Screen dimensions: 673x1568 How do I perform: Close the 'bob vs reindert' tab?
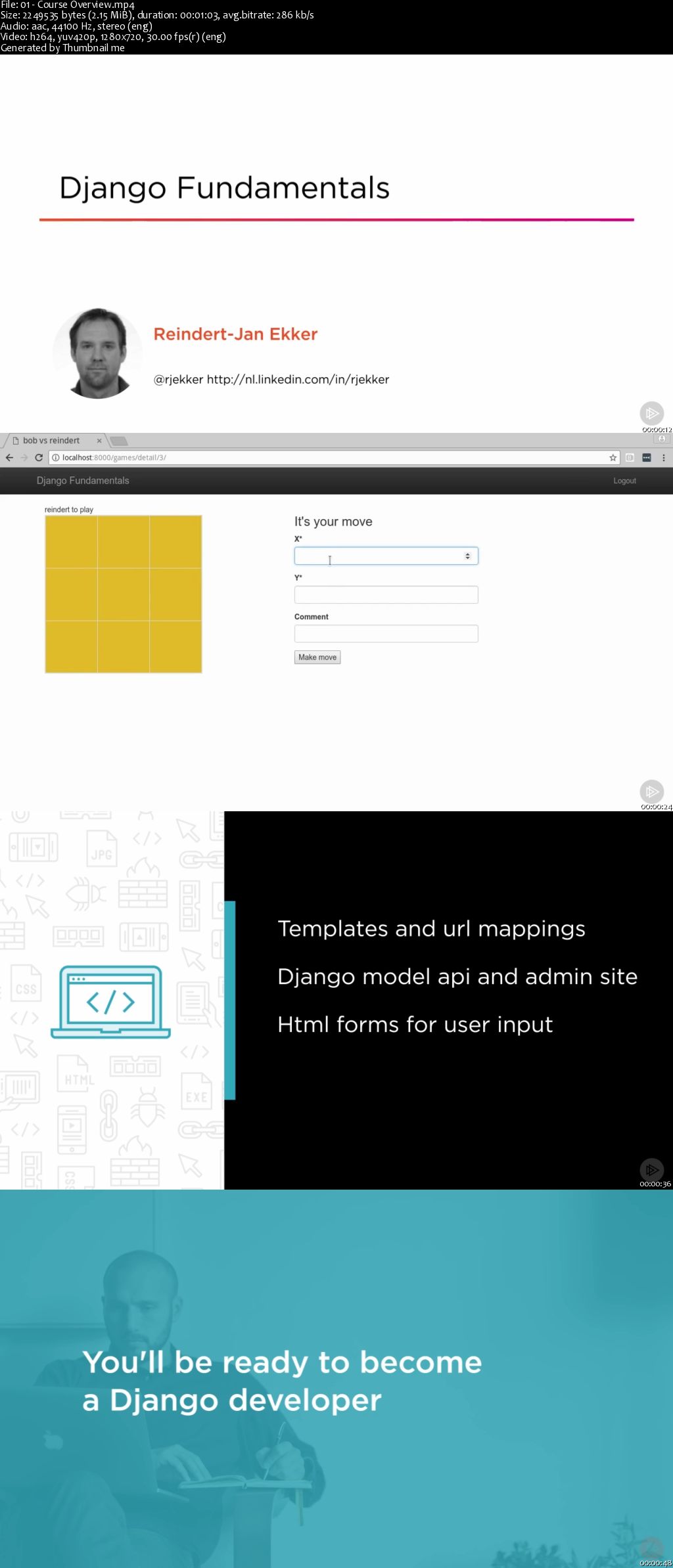click(x=99, y=441)
